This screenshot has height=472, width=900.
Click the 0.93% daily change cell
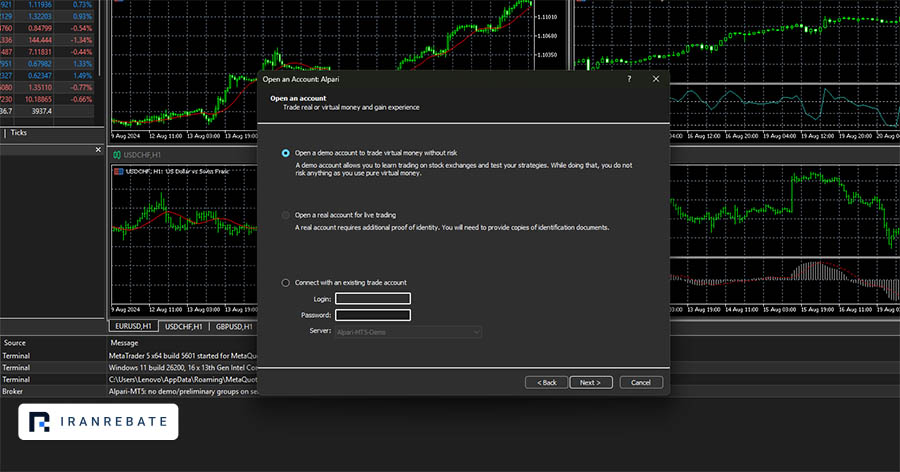pyautogui.click(x=83, y=16)
